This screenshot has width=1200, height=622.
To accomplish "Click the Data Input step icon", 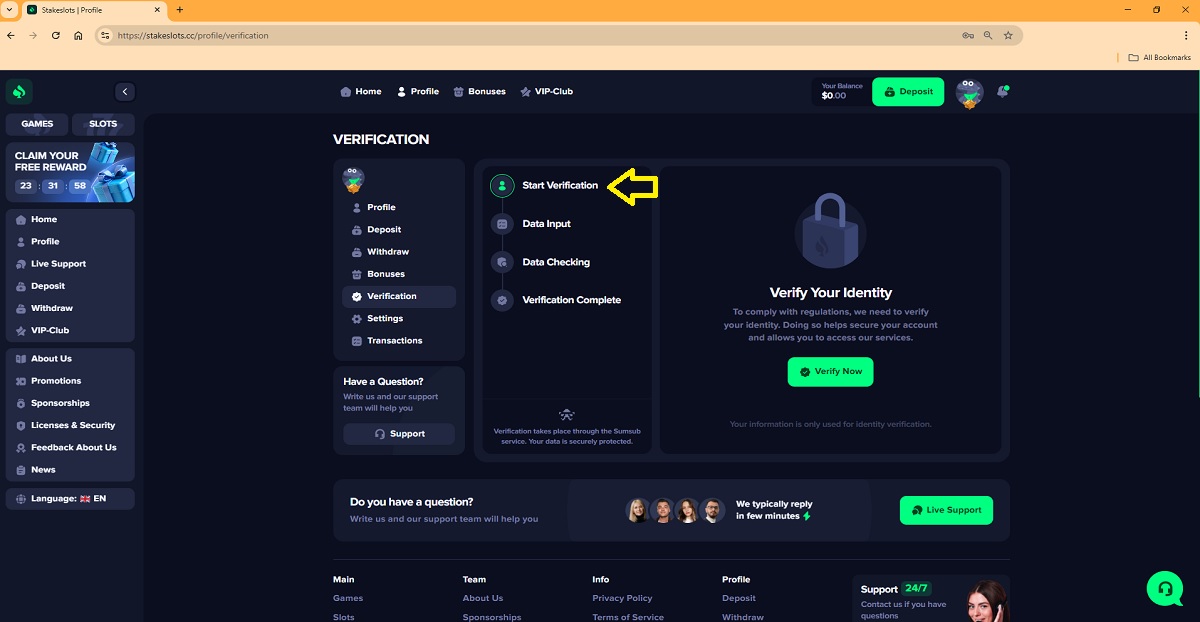I will [502, 224].
